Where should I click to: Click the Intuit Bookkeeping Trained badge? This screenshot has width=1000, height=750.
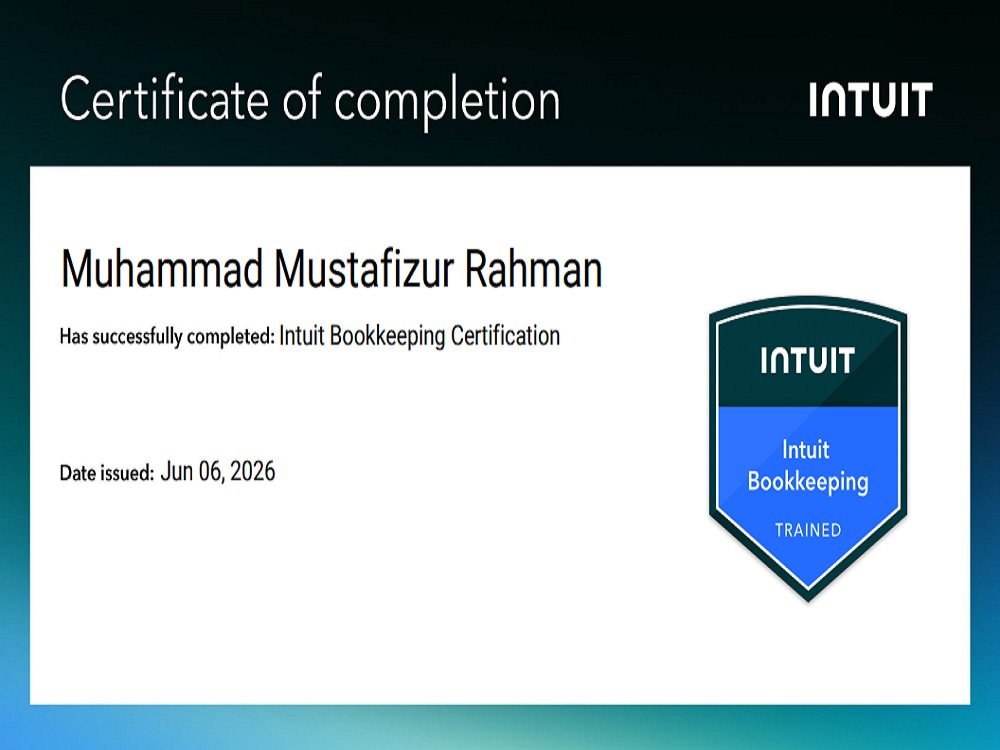(808, 448)
